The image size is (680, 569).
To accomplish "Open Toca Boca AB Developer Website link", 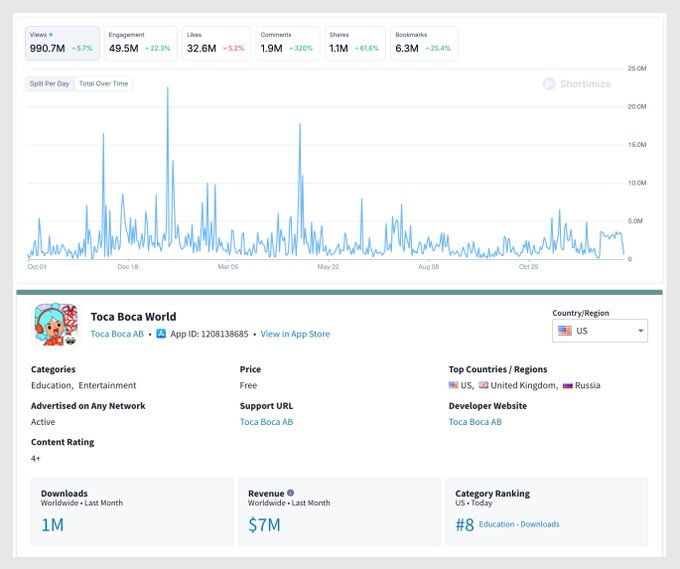I will [x=475, y=422].
